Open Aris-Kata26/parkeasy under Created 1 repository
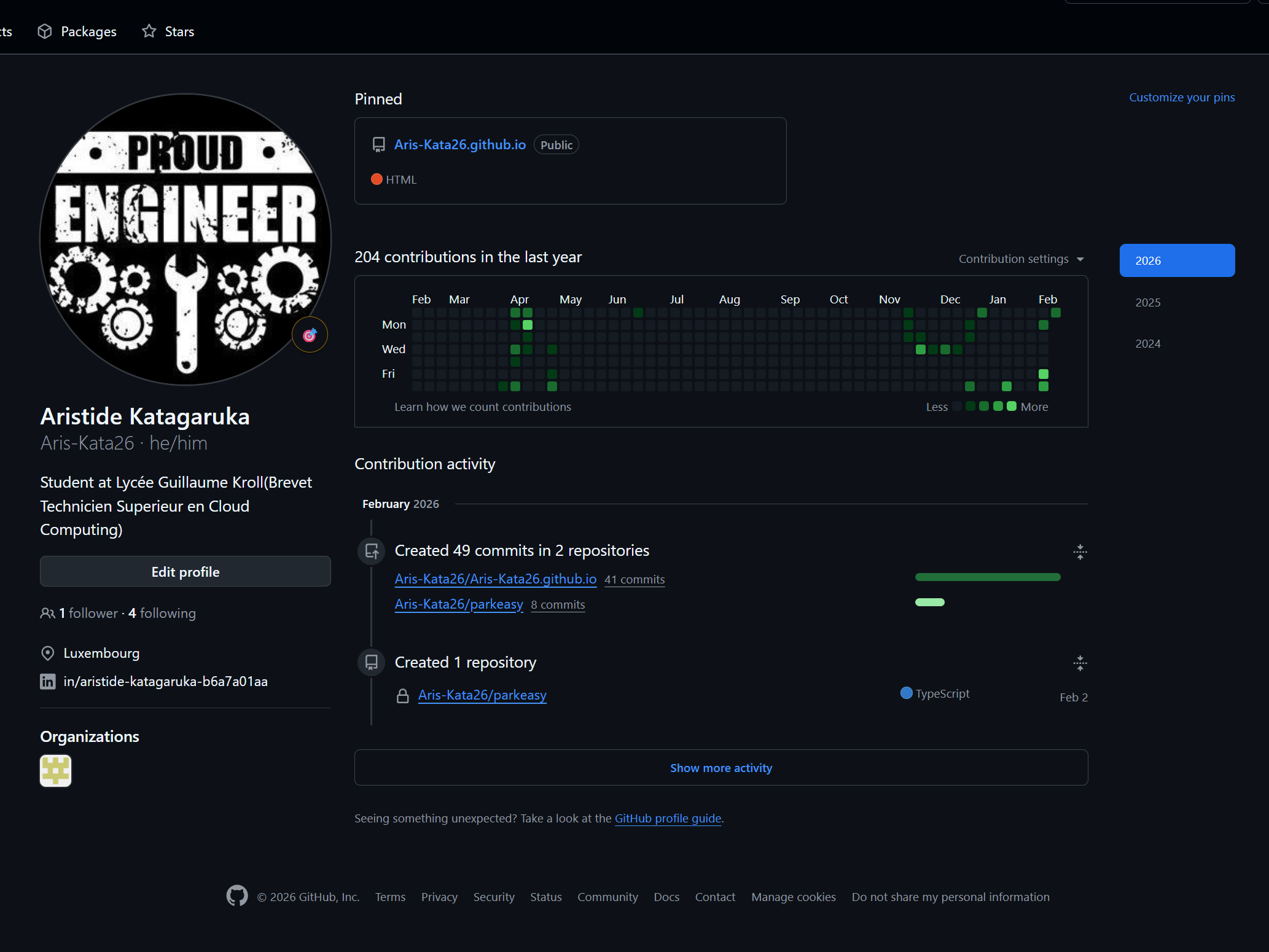The width and height of the screenshot is (1269, 952). click(482, 695)
